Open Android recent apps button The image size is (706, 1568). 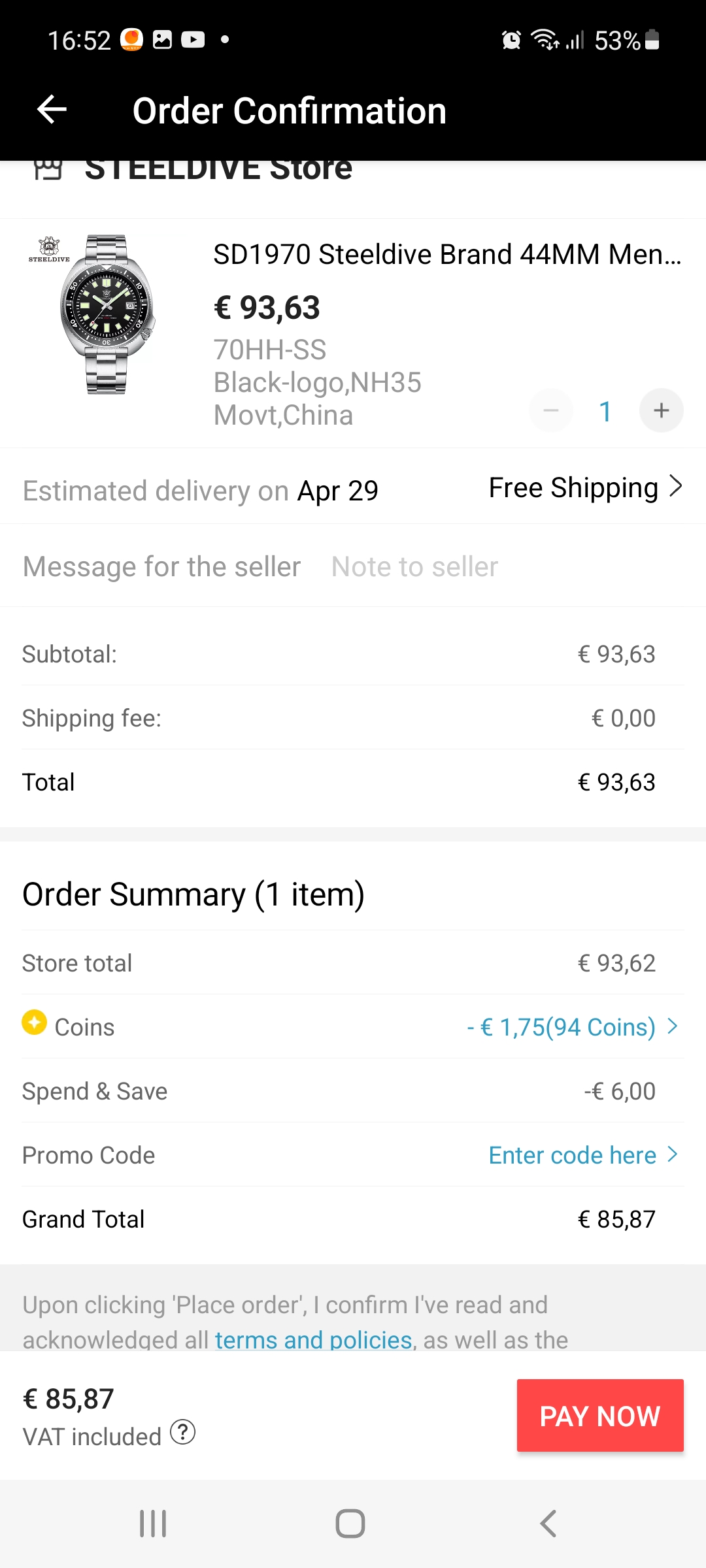(x=153, y=1524)
